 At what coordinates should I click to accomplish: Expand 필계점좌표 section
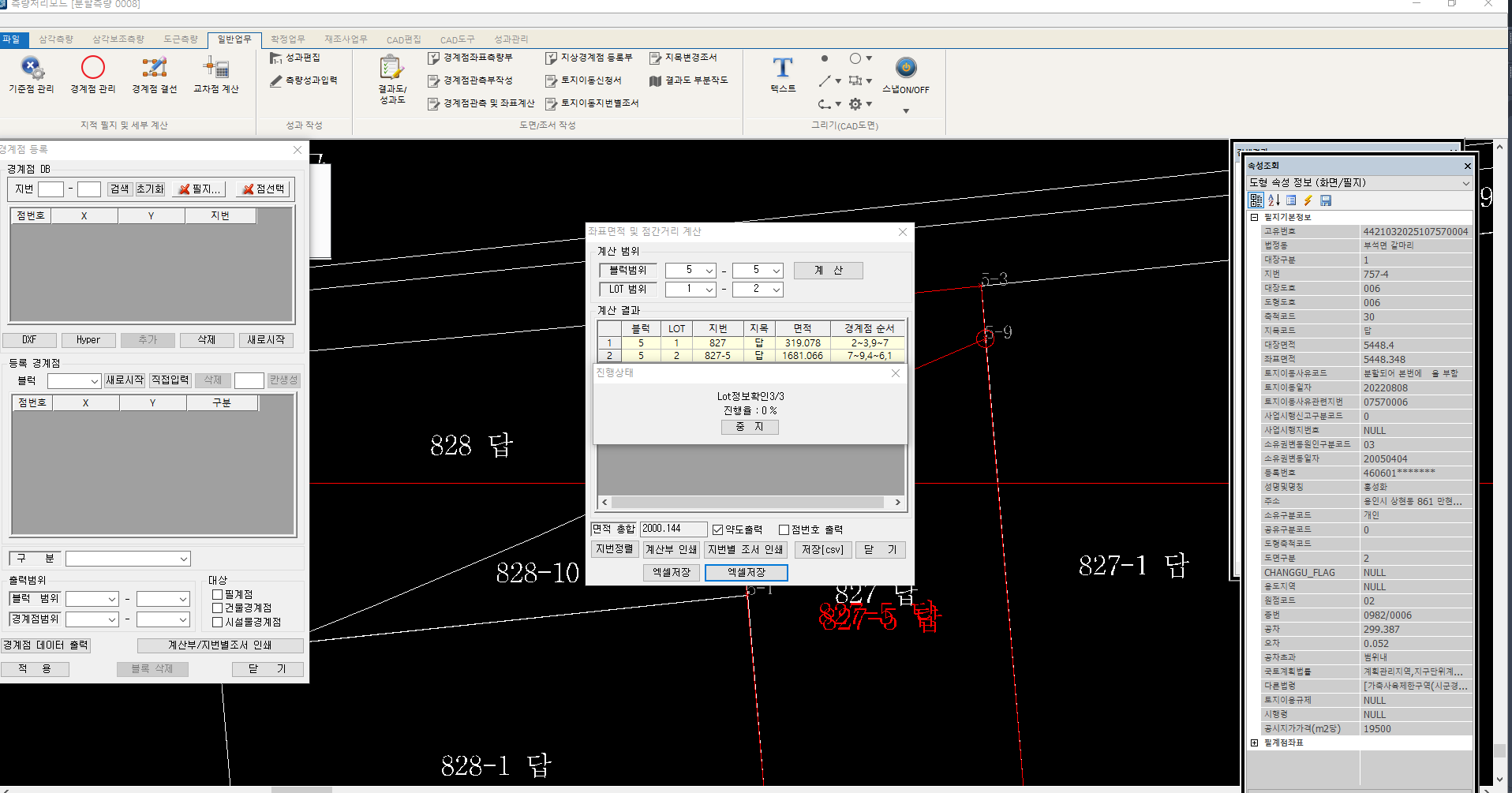(x=1254, y=743)
